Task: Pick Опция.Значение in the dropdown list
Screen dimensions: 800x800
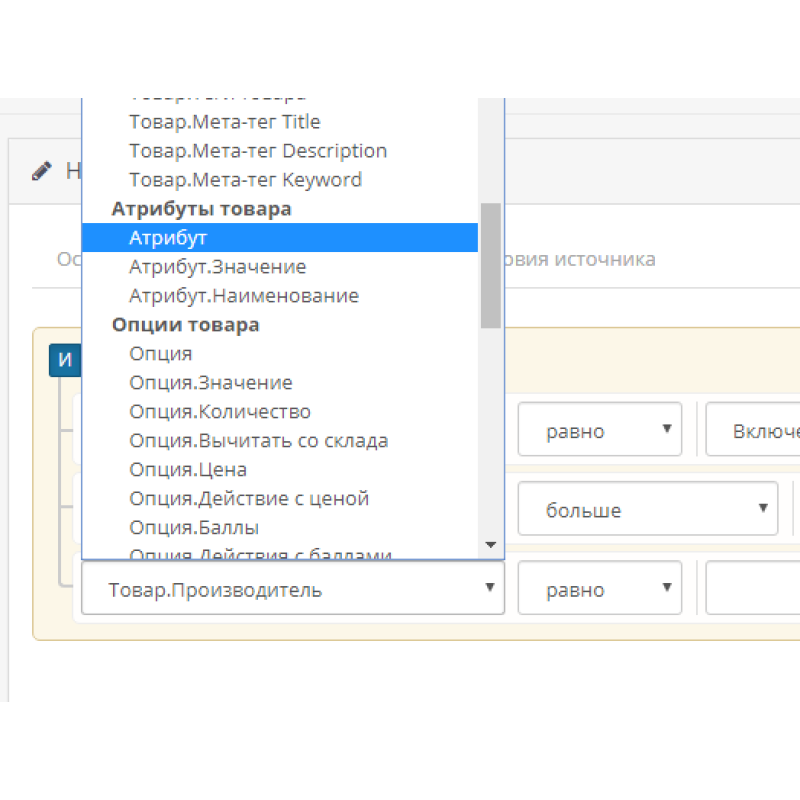Action: point(210,383)
